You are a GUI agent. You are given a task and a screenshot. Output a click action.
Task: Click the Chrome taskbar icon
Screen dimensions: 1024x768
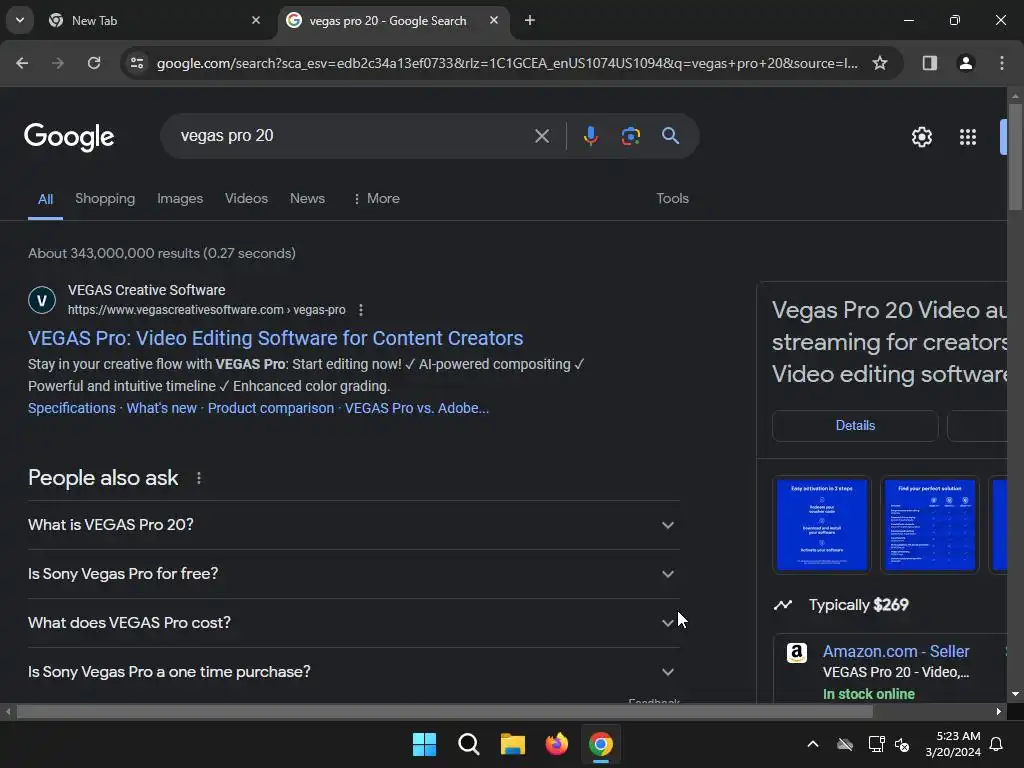601,744
